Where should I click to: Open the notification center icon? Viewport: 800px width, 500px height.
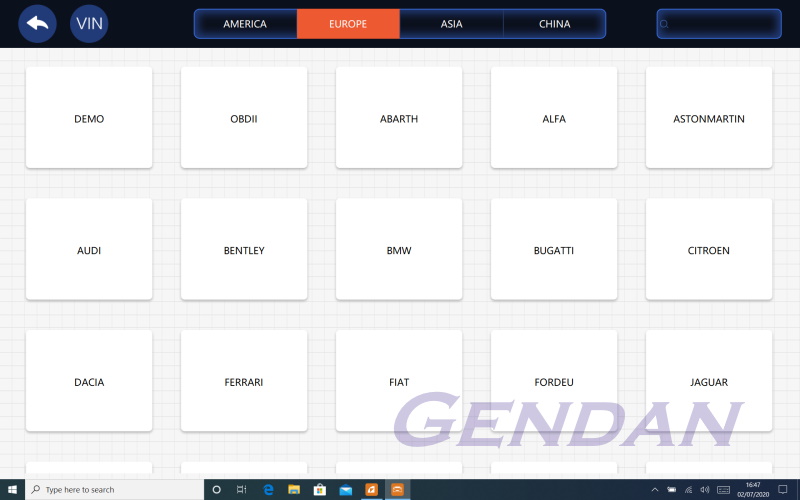[x=783, y=490]
